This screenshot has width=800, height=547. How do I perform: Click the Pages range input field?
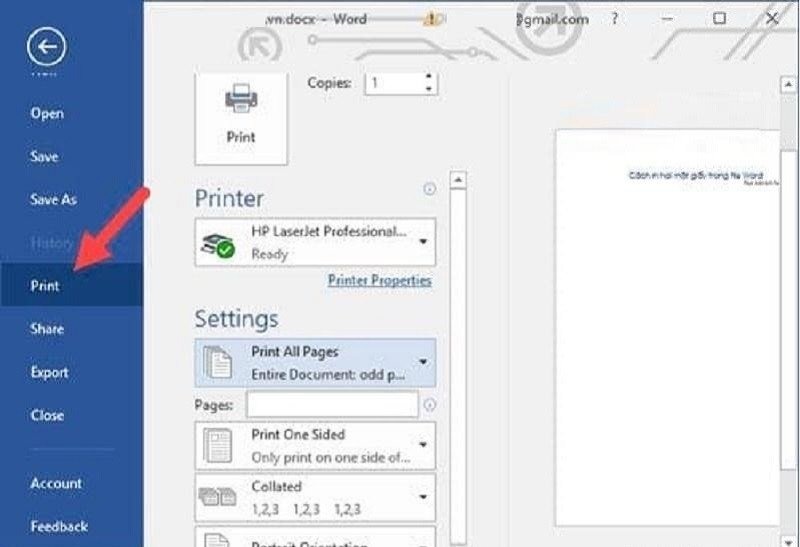[333, 404]
